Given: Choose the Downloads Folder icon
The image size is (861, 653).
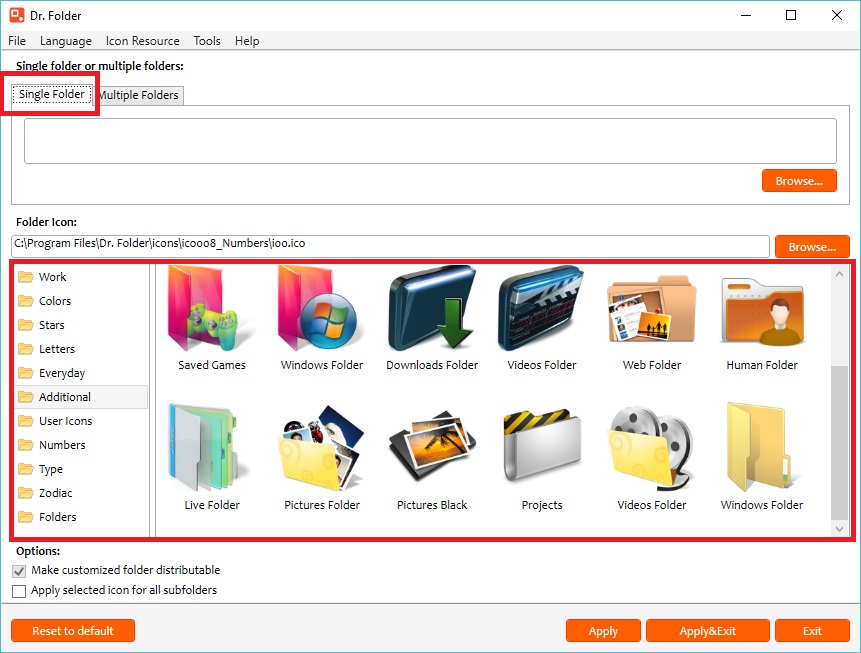Looking at the screenshot, I should tap(430, 310).
